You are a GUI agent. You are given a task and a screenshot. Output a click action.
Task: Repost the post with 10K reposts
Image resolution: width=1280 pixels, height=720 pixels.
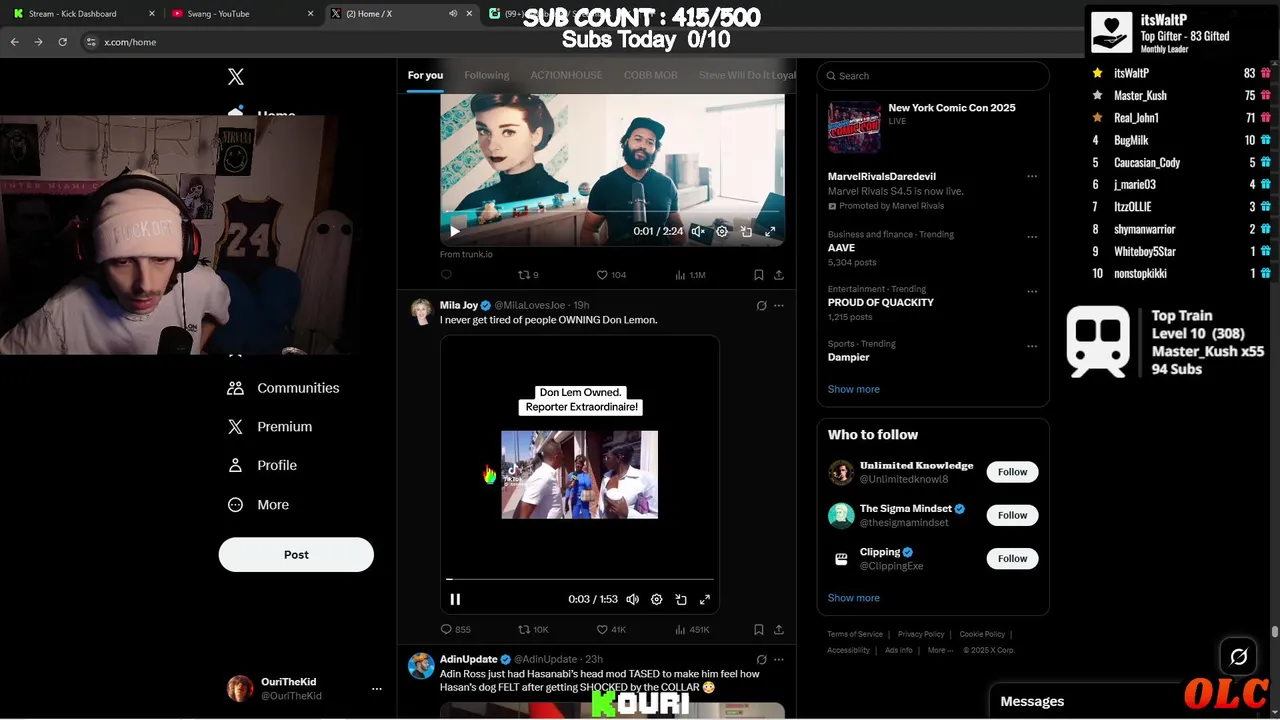[532, 630]
